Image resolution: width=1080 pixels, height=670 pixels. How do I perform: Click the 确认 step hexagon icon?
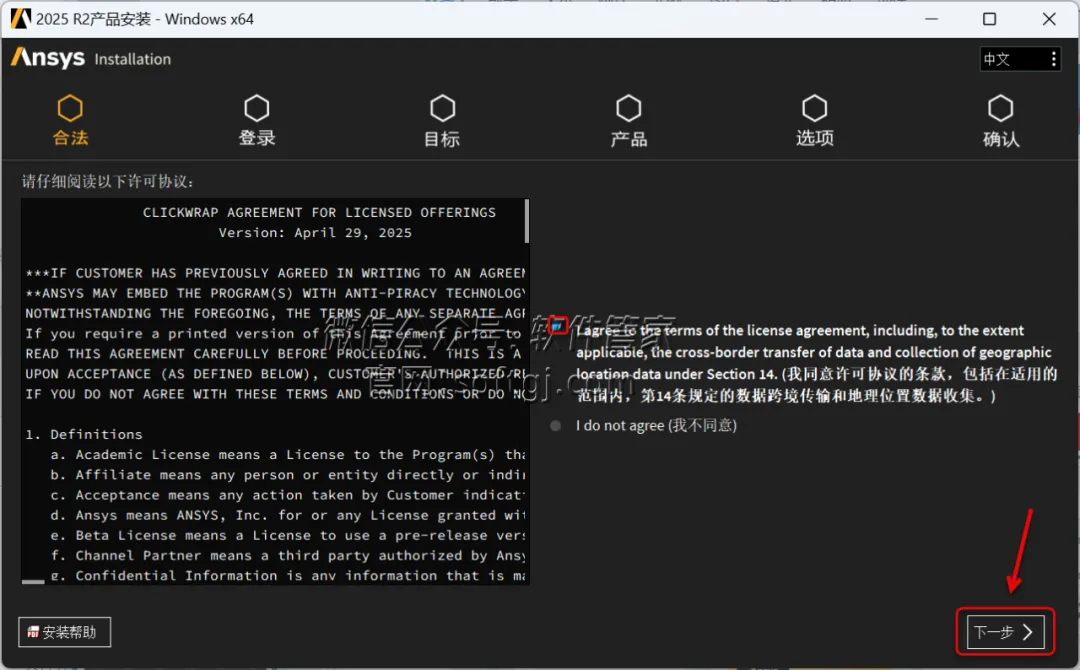pos(1000,108)
